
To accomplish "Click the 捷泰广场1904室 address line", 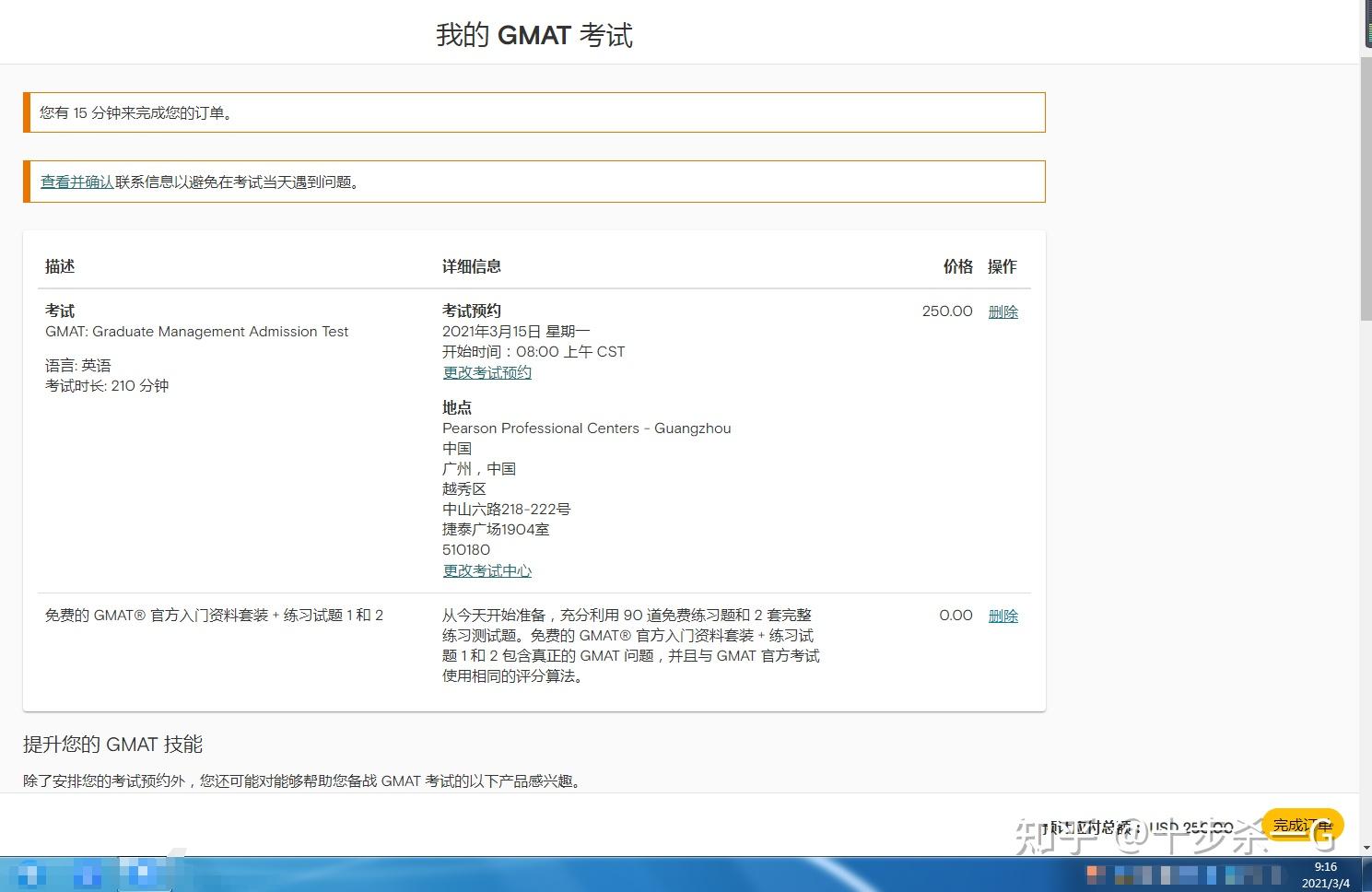I will tap(496, 529).
